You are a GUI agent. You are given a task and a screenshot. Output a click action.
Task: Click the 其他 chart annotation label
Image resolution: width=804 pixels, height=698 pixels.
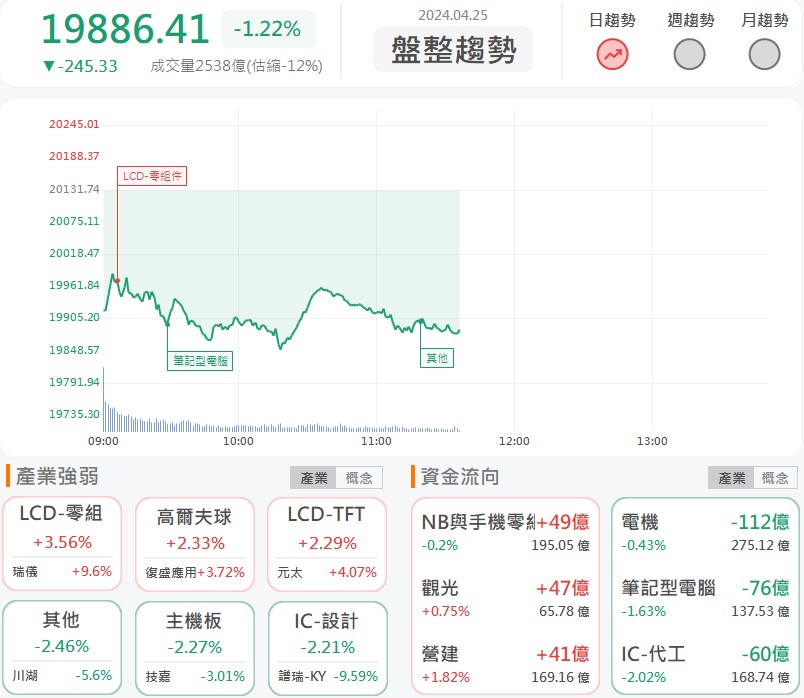(437, 358)
